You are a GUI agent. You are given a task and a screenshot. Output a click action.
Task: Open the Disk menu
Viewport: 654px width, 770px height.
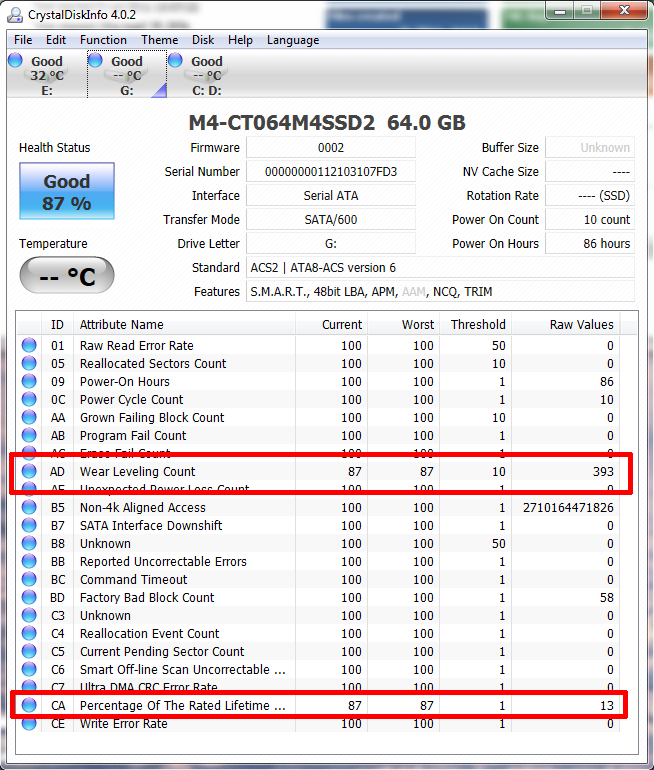[203, 40]
